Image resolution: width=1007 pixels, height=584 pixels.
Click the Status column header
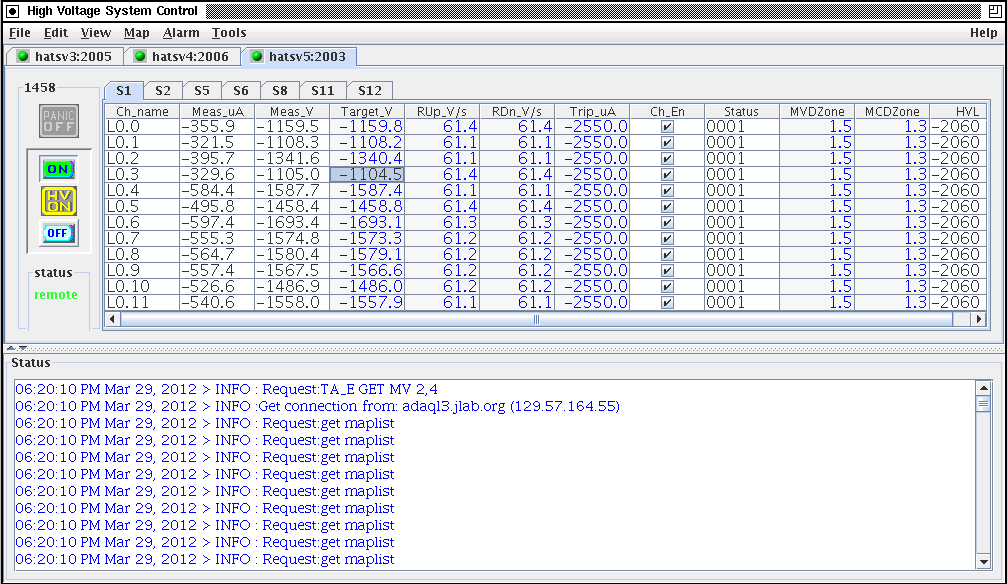741,111
